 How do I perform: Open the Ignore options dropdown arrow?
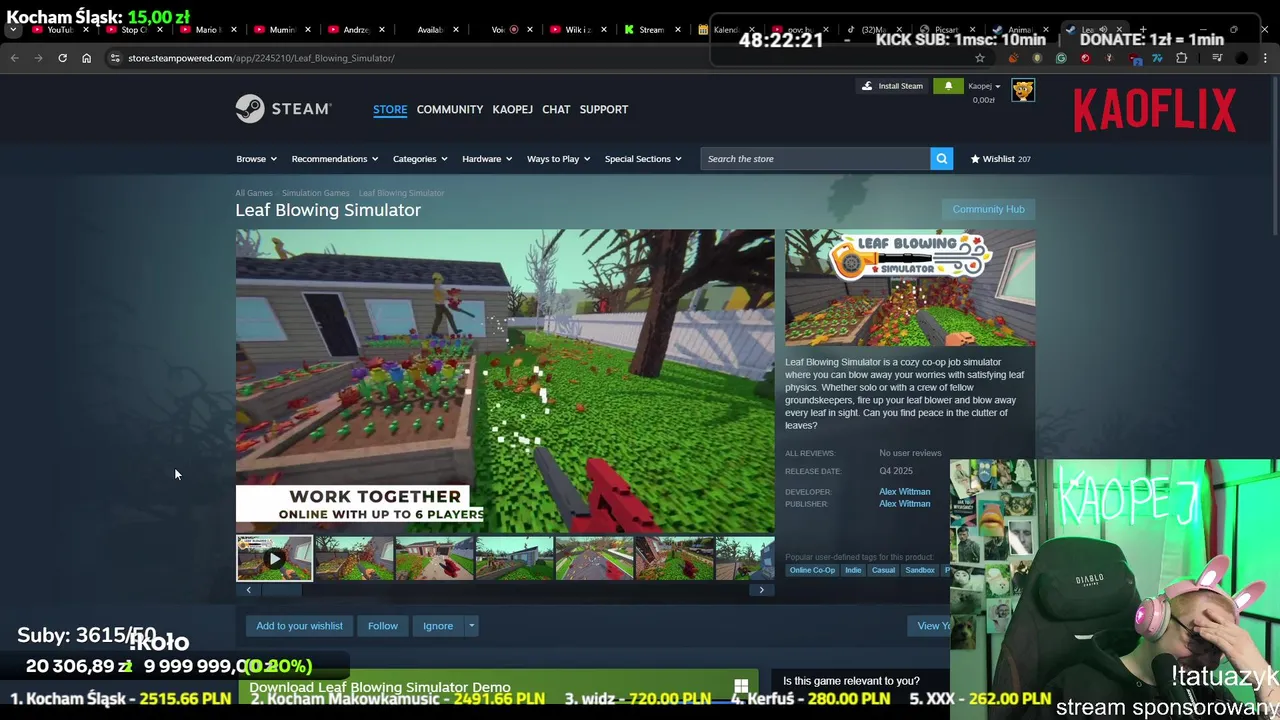(471, 626)
